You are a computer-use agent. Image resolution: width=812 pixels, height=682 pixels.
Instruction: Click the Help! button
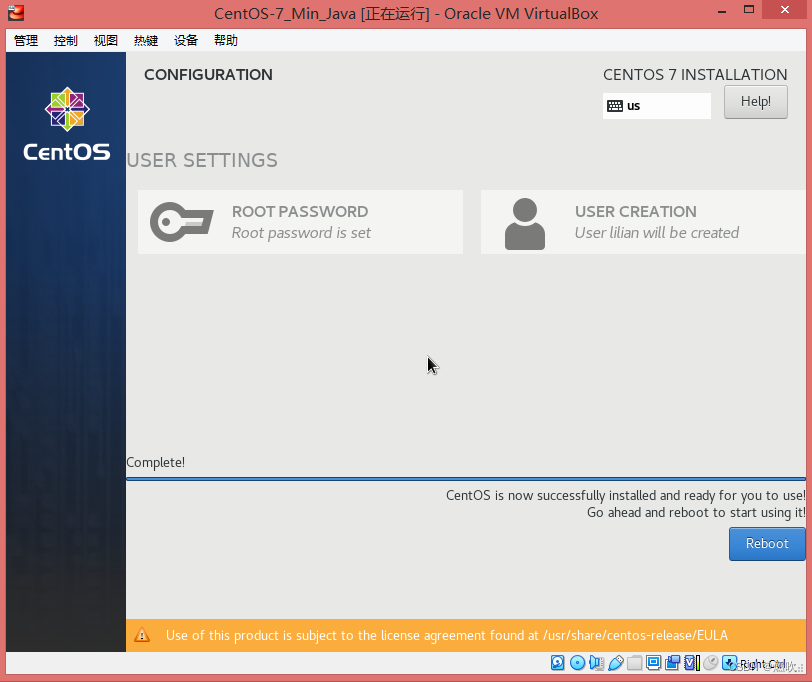[756, 102]
